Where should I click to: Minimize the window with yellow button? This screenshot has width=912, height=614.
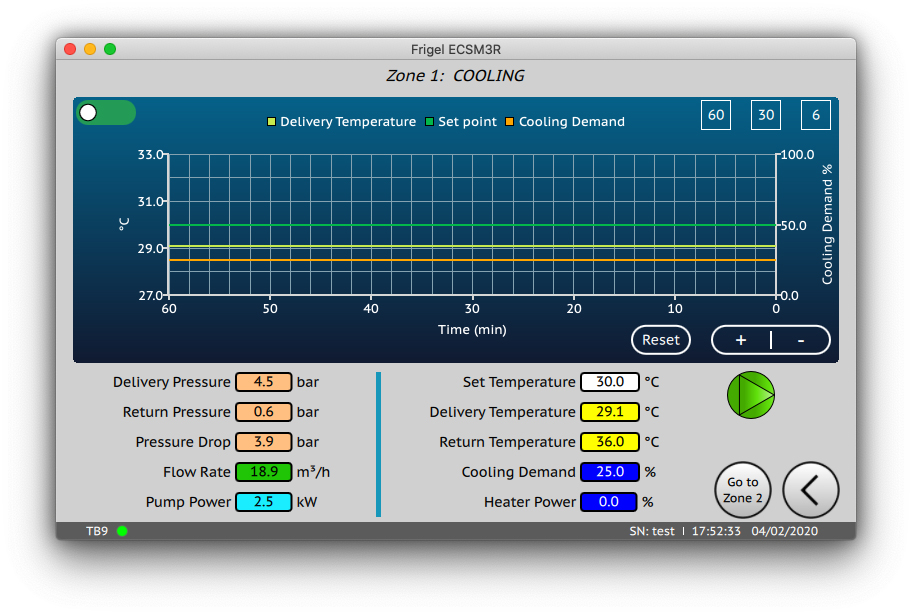[90, 49]
